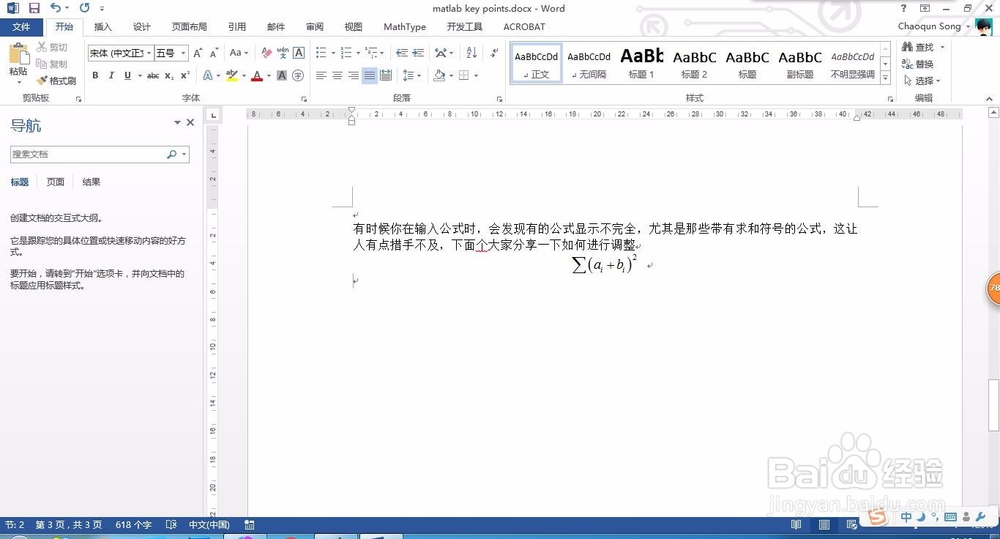Switch navigation pane to 页面 pages

55,182
